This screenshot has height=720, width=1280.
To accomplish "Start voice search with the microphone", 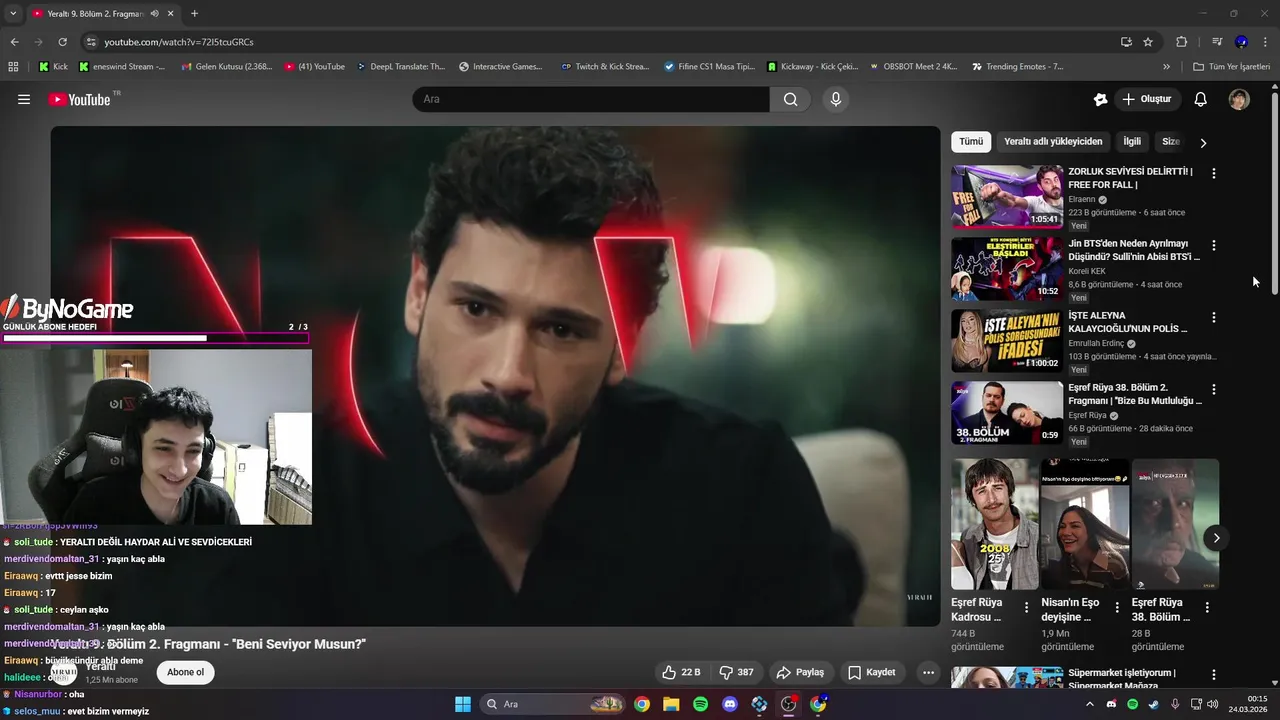I will (836, 99).
